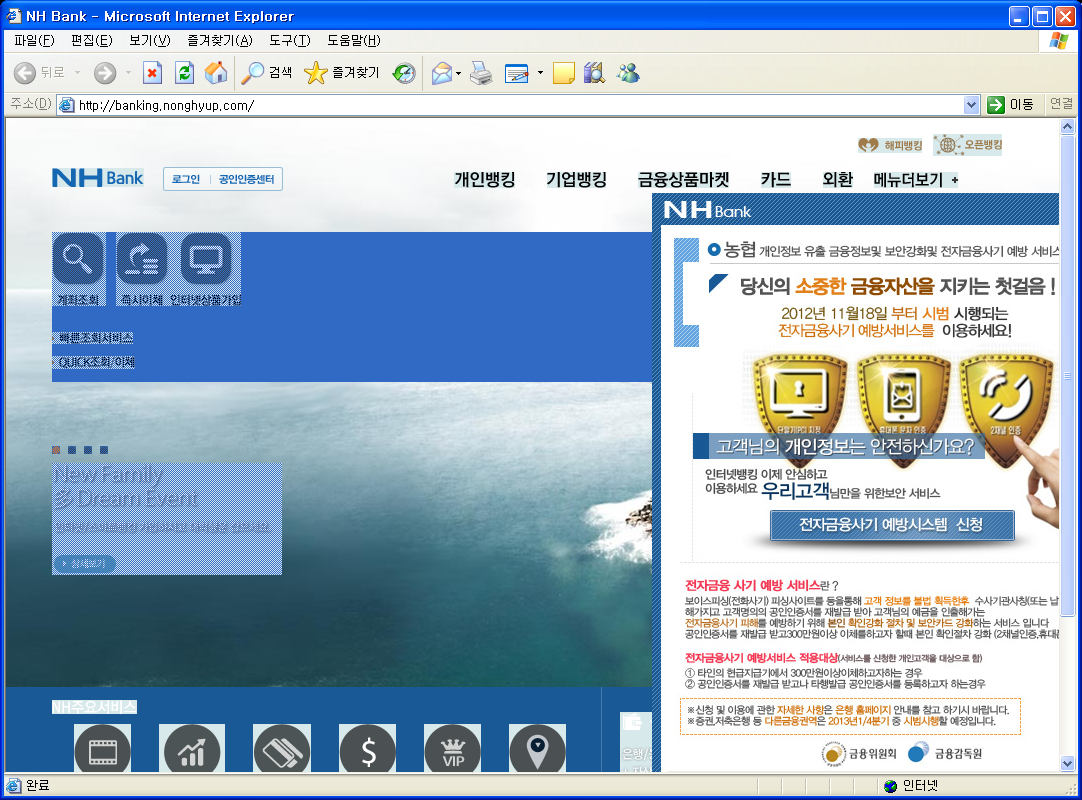Refresh the page with green arrows icon

(184, 72)
